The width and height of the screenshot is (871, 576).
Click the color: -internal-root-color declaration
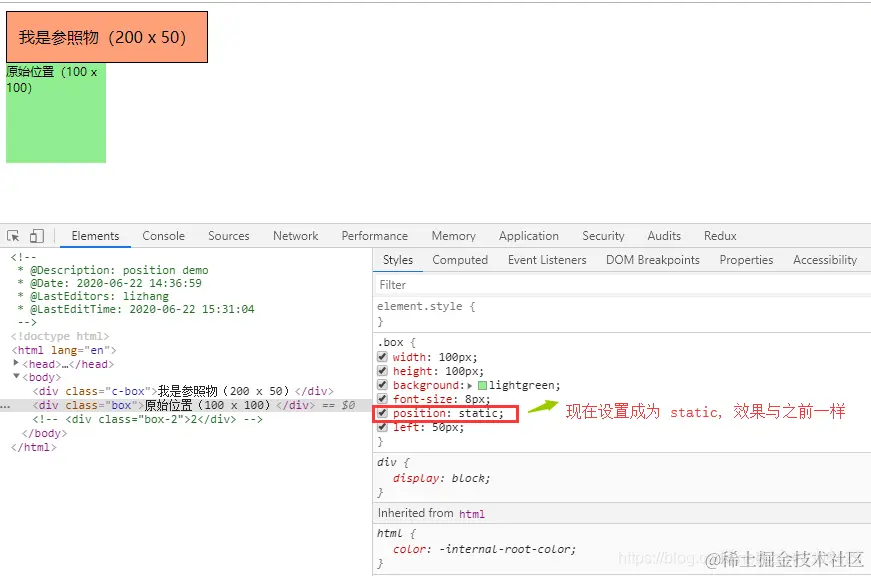click(x=484, y=549)
